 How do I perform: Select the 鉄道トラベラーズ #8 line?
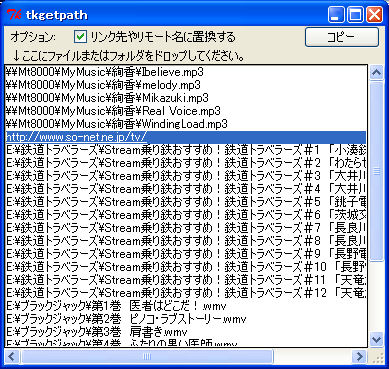pos(186,241)
